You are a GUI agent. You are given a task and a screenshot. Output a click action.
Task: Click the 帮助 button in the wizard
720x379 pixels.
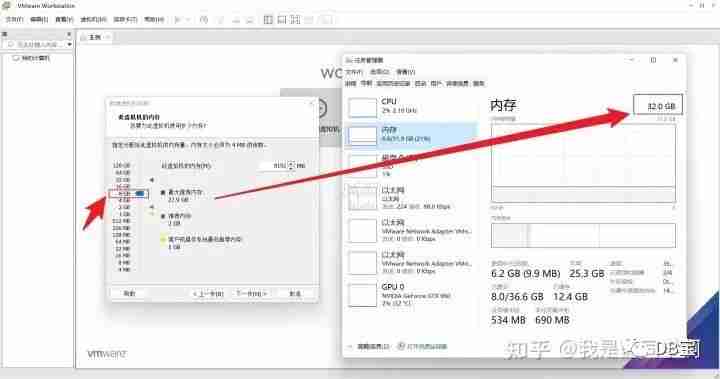point(129,294)
